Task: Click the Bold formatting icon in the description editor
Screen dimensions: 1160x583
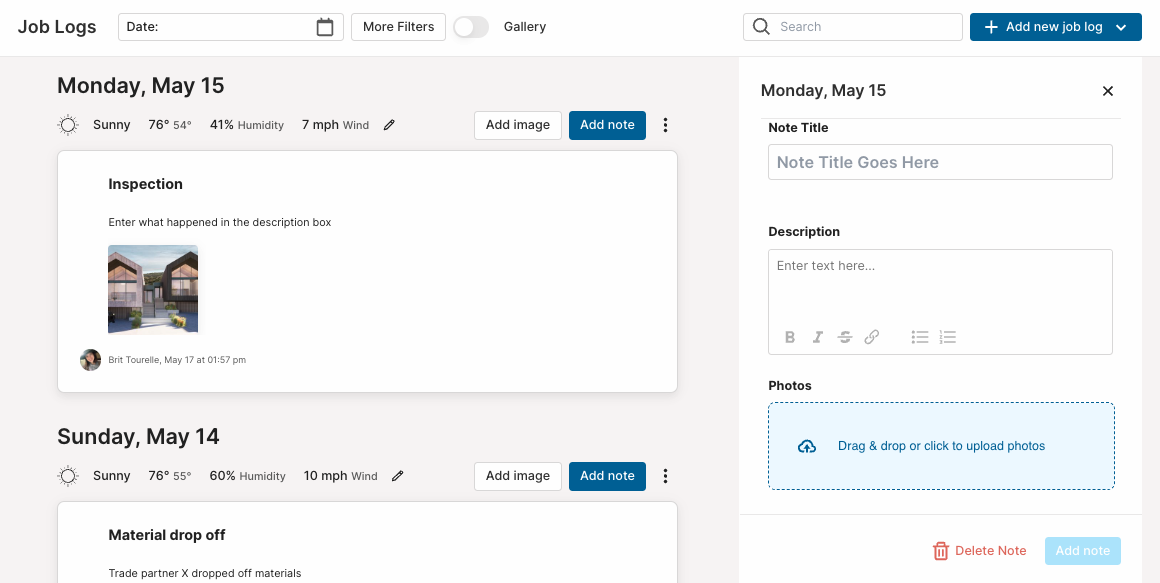Action: pos(790,337)
